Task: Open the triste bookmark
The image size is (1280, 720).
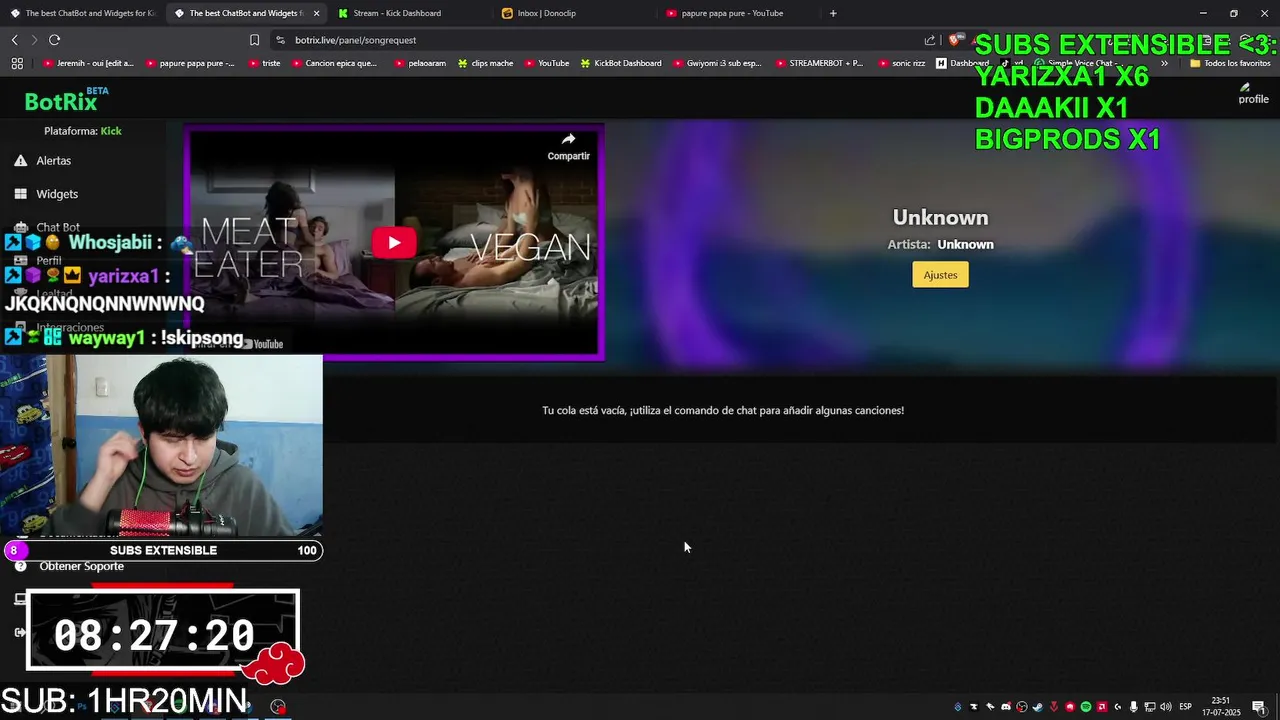Action: coord(263,63)
